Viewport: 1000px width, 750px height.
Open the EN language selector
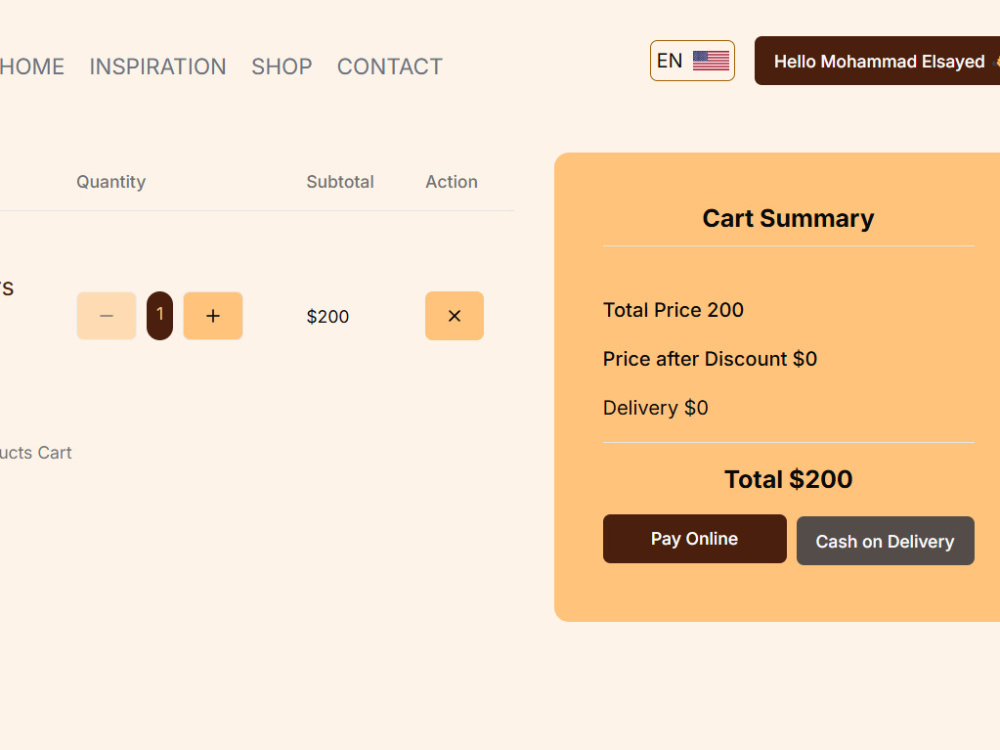692,61
